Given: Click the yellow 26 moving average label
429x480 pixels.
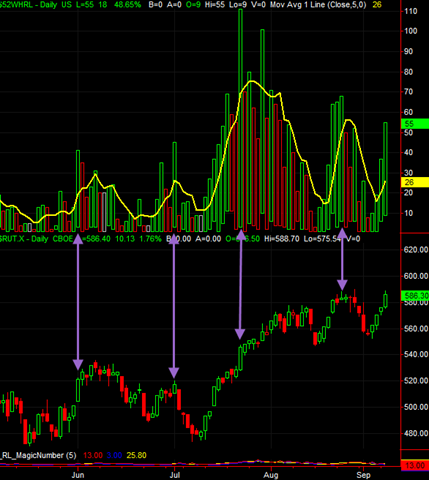Looking at the screenshot, I should pyautogui.click(x=414, y=182).
